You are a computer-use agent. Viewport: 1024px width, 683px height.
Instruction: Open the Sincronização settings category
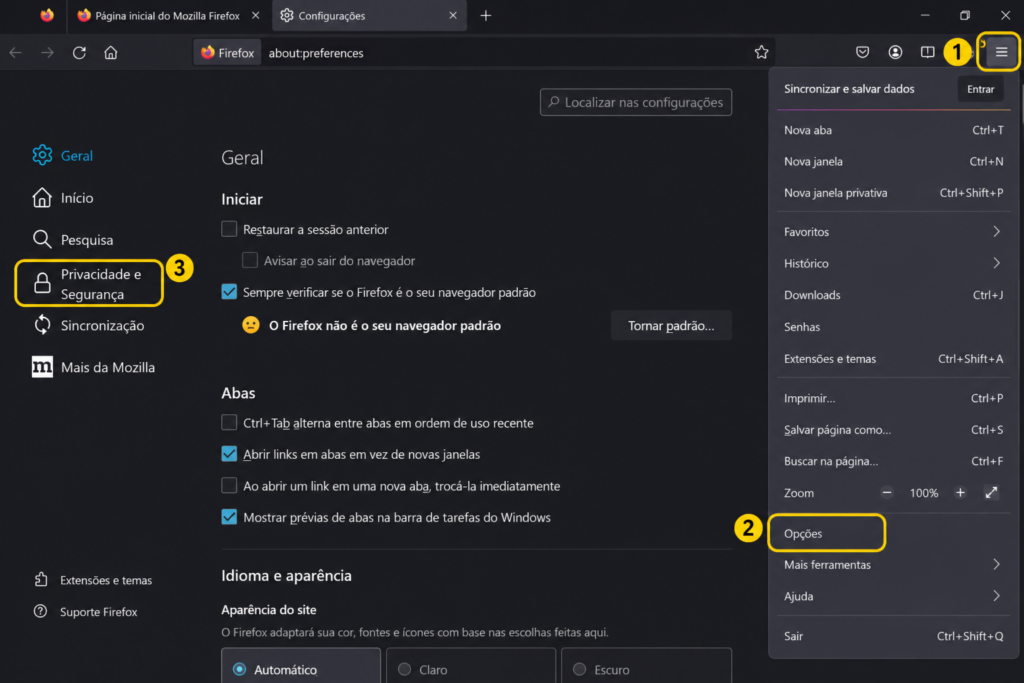(89, 325)
